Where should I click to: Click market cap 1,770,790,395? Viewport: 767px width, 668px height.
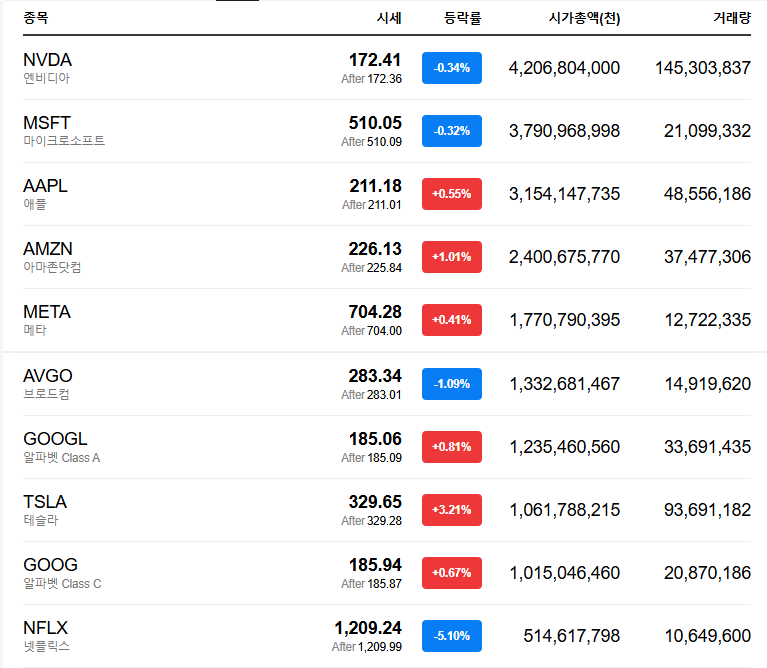565,320
